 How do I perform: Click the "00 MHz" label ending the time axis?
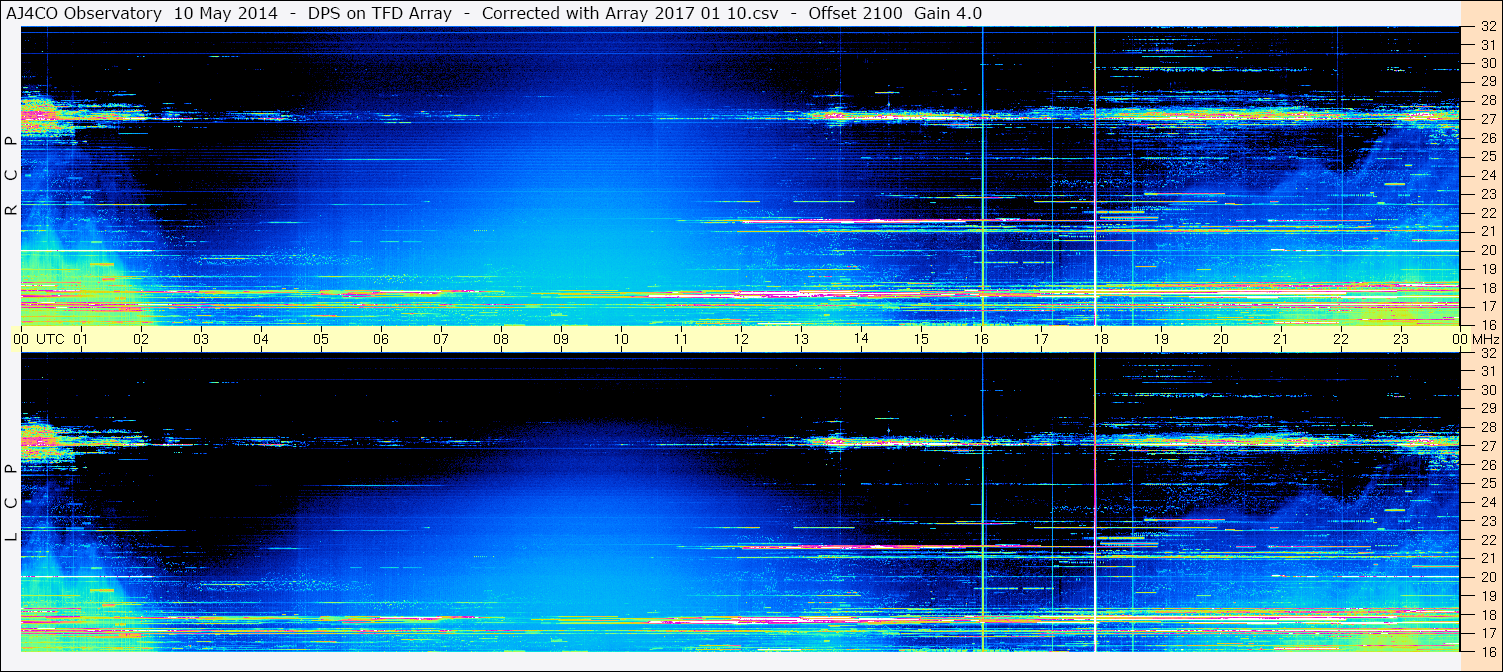point(1475,339)
